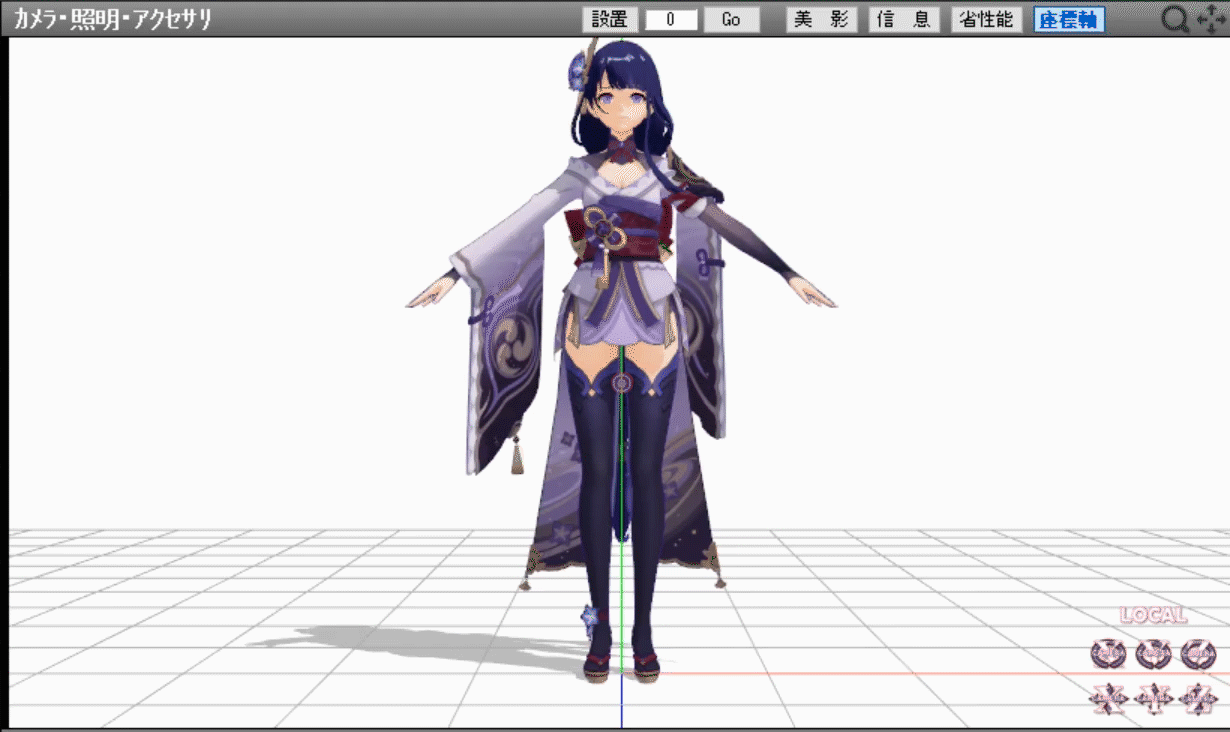Click the Y-axis move handle icon
Screen dimensions: 1230x732
pos(1153,698)
